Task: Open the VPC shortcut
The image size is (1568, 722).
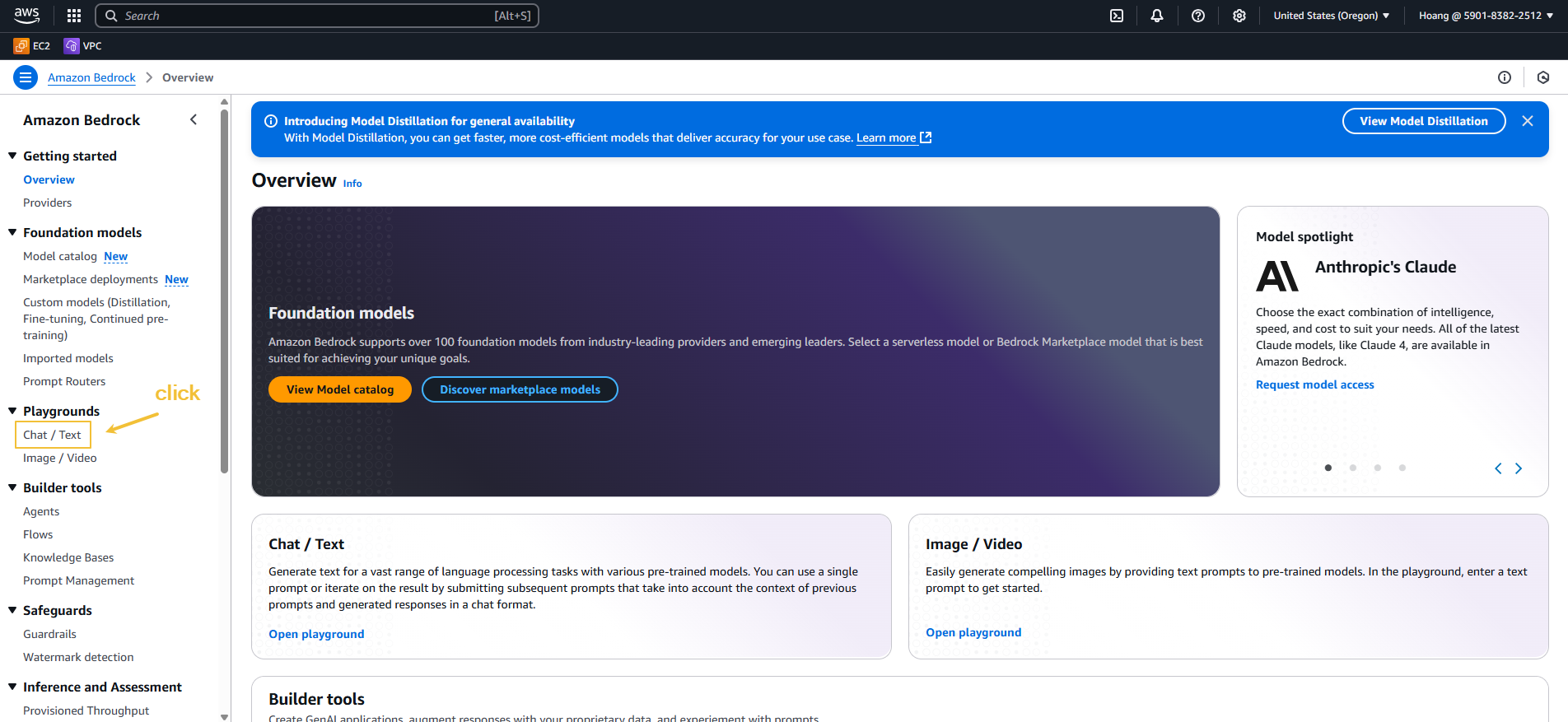Action: pyautogui.click(x=83, y=46)
